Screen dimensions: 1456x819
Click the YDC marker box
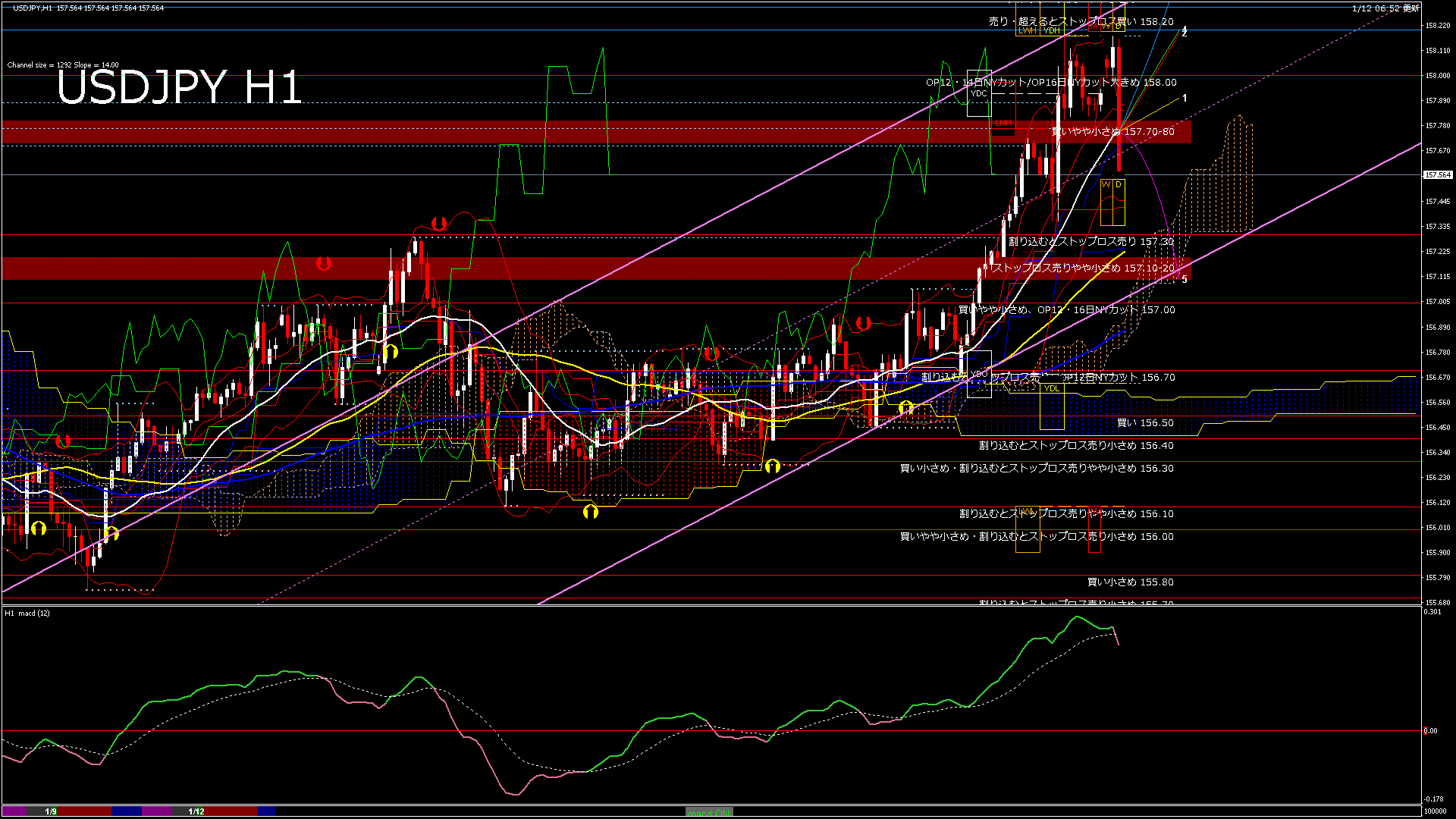tap(979, 94)
